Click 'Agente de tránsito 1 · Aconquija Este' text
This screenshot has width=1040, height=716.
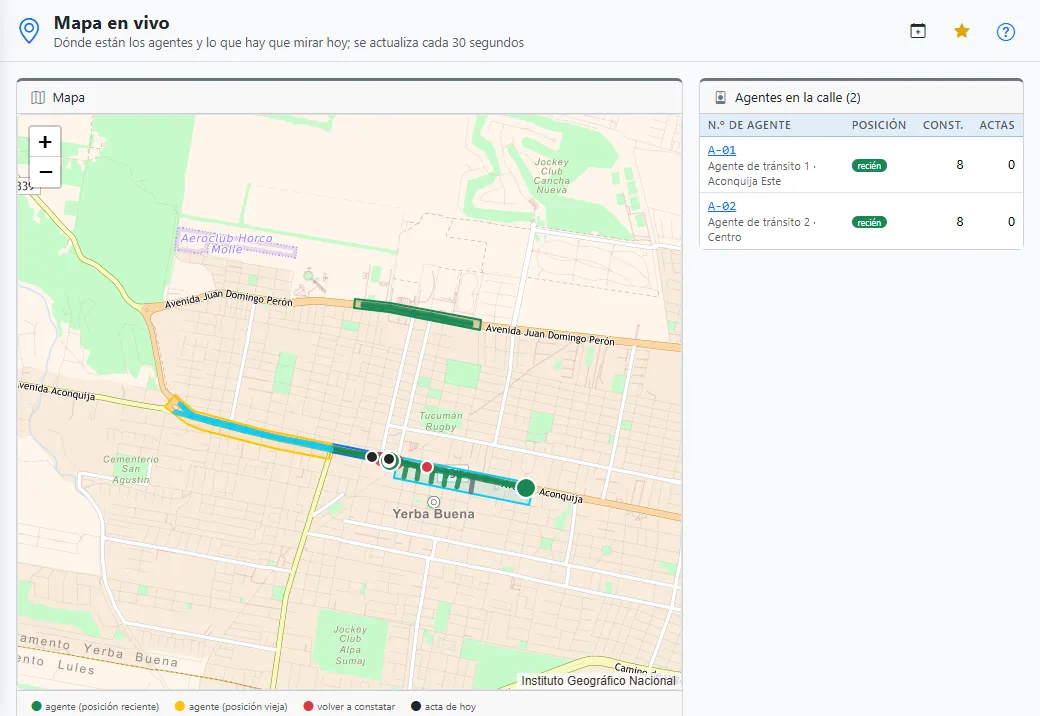(x=761, y=174)
